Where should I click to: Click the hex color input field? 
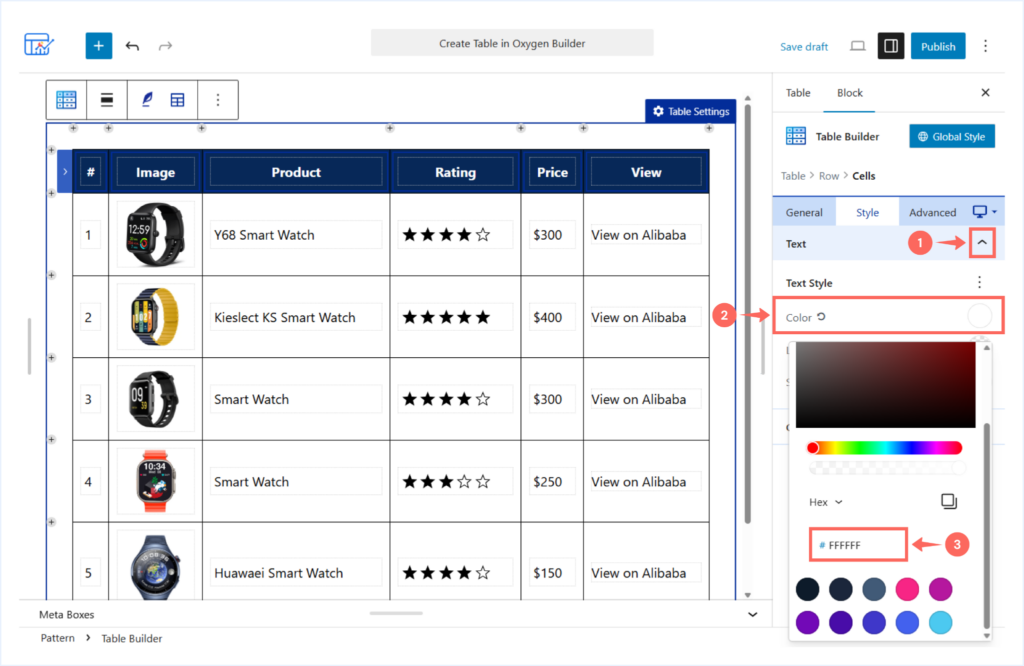click(857, 545)
